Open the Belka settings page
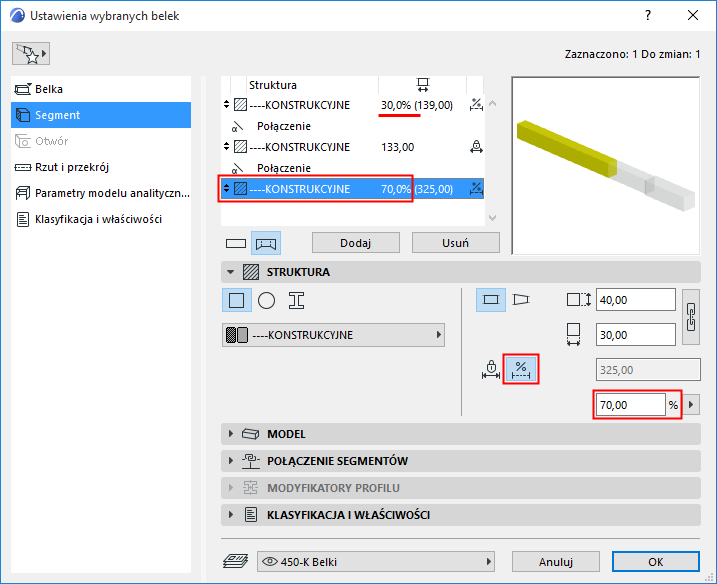 (x=101, y=89)
